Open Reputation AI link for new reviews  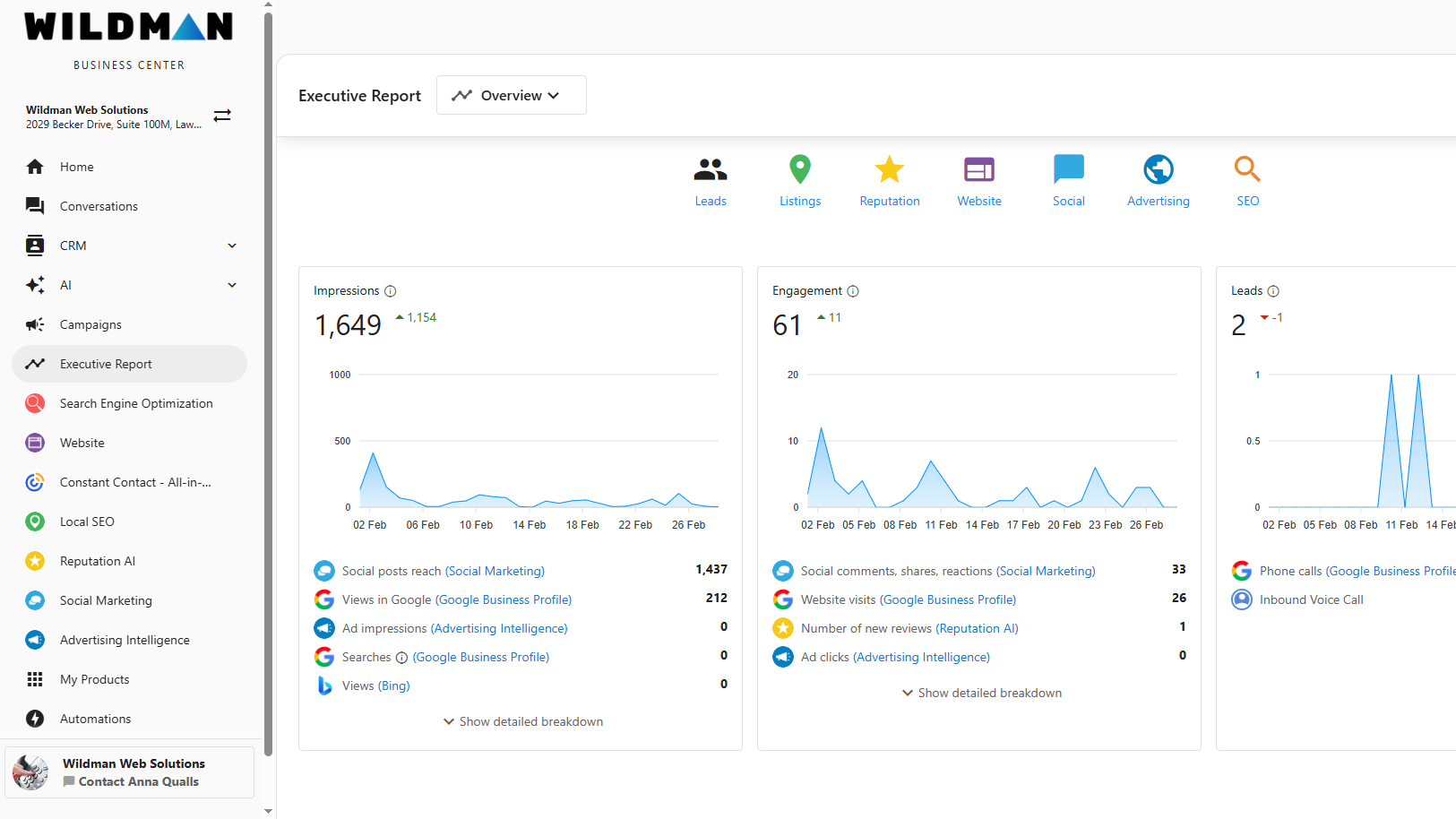click(977, 628)
